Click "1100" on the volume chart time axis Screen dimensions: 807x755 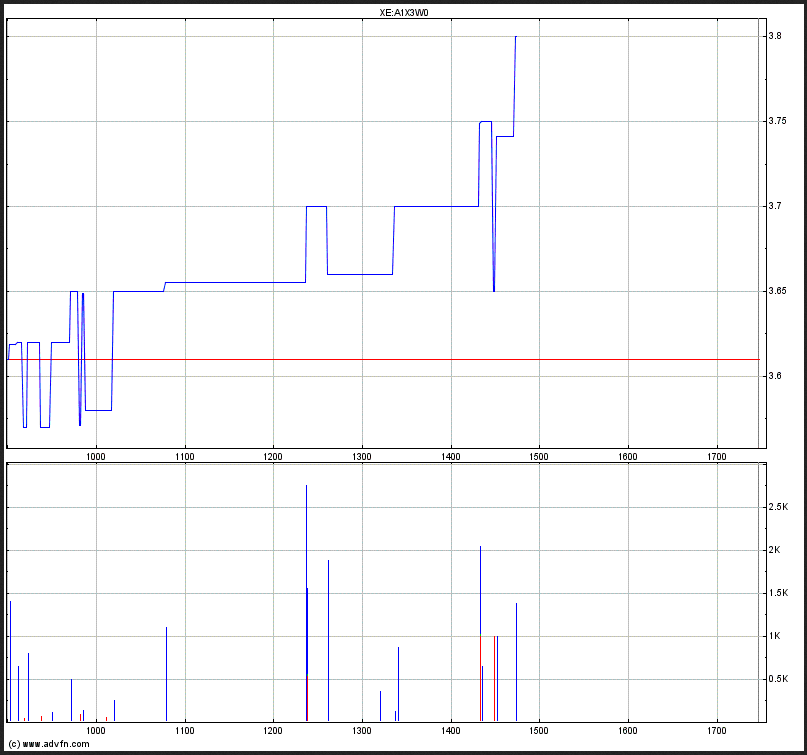[185, 731]
